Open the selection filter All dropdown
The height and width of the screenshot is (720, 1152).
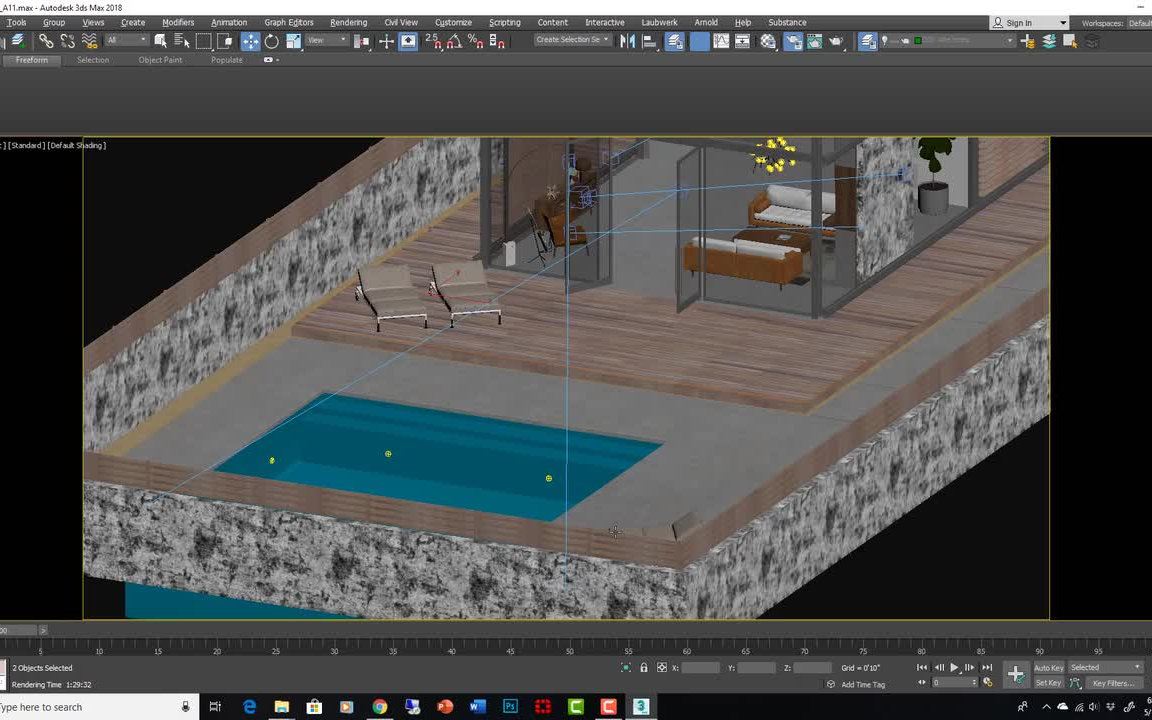pyautogui.click(x=125, y=41)
